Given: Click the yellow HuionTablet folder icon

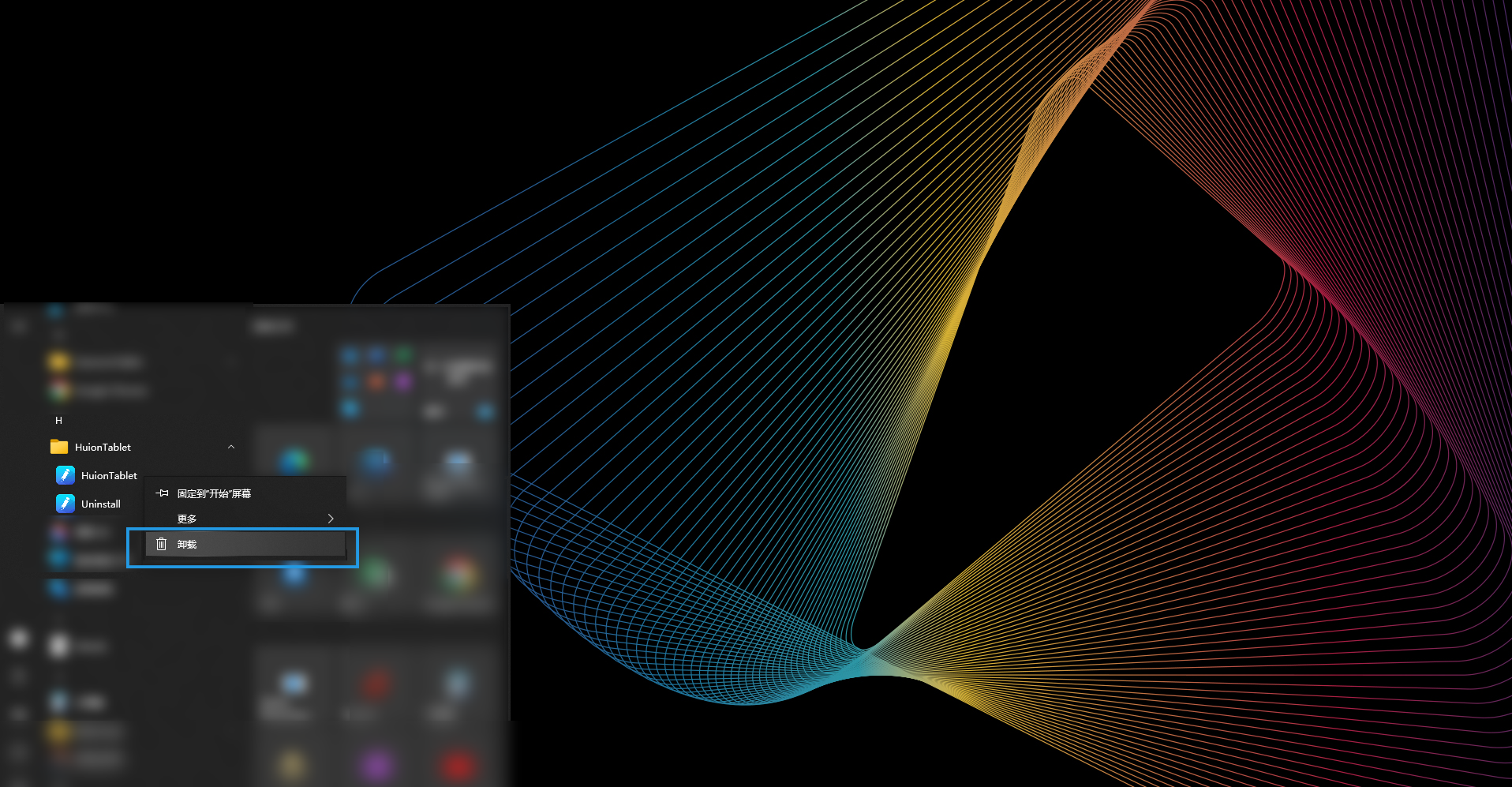Looking at the screenshot, I should tap(59, 447).
